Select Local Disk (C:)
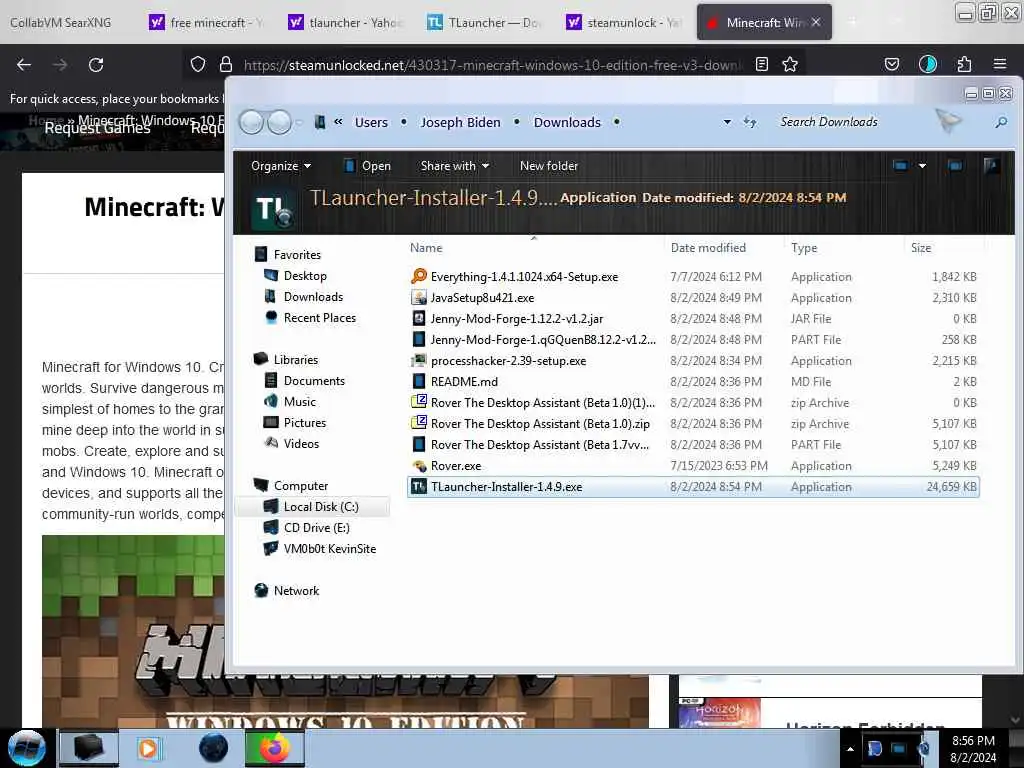 click(321, 507)
